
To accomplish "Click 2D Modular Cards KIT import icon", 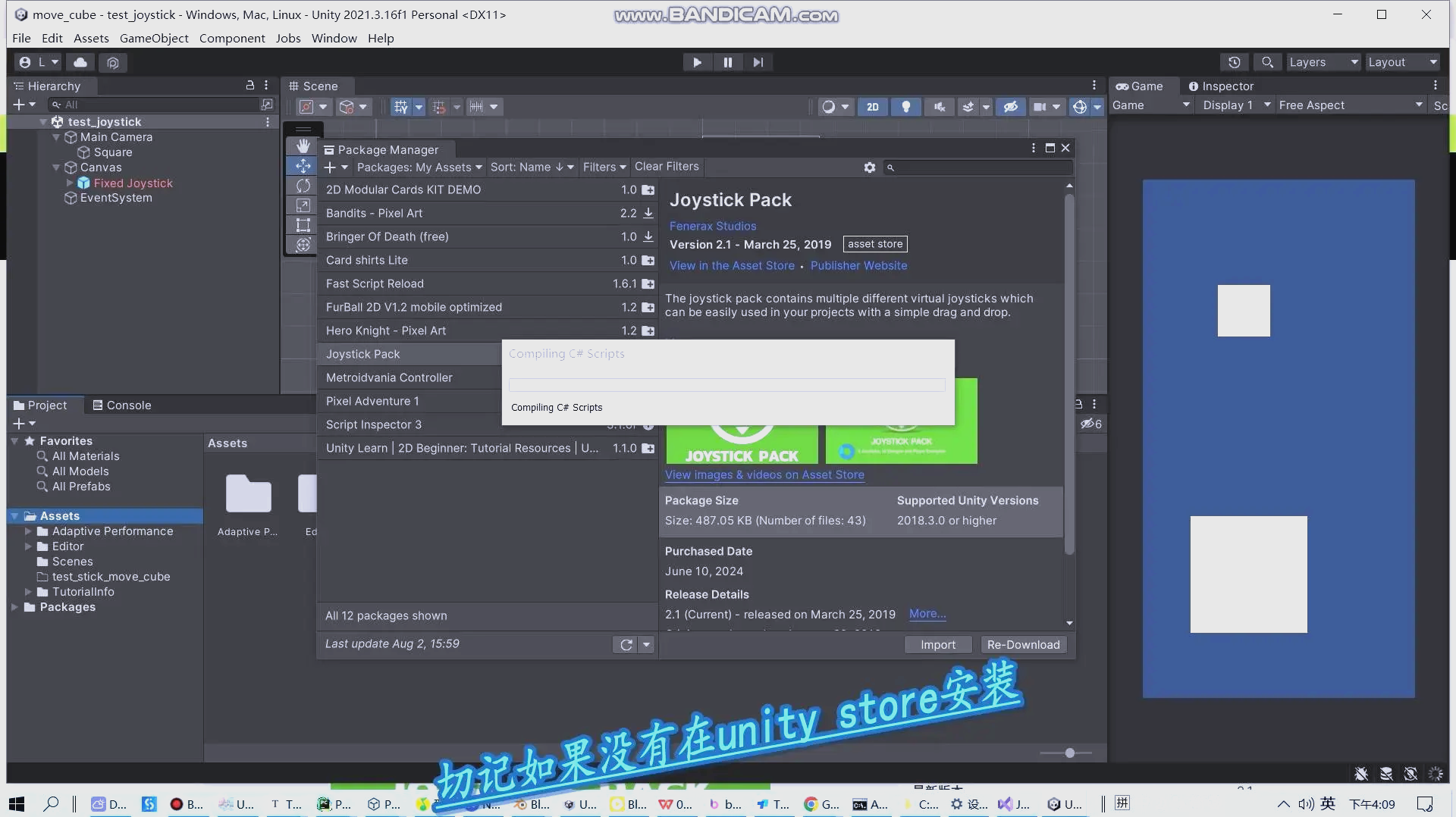I will 648,189.
